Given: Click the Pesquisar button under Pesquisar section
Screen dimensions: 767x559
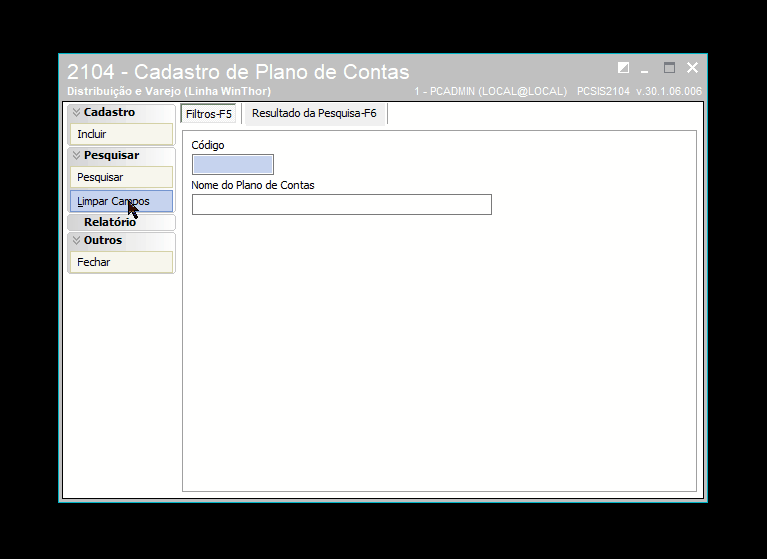Looking at the screenshot, I should coord(121,177).
